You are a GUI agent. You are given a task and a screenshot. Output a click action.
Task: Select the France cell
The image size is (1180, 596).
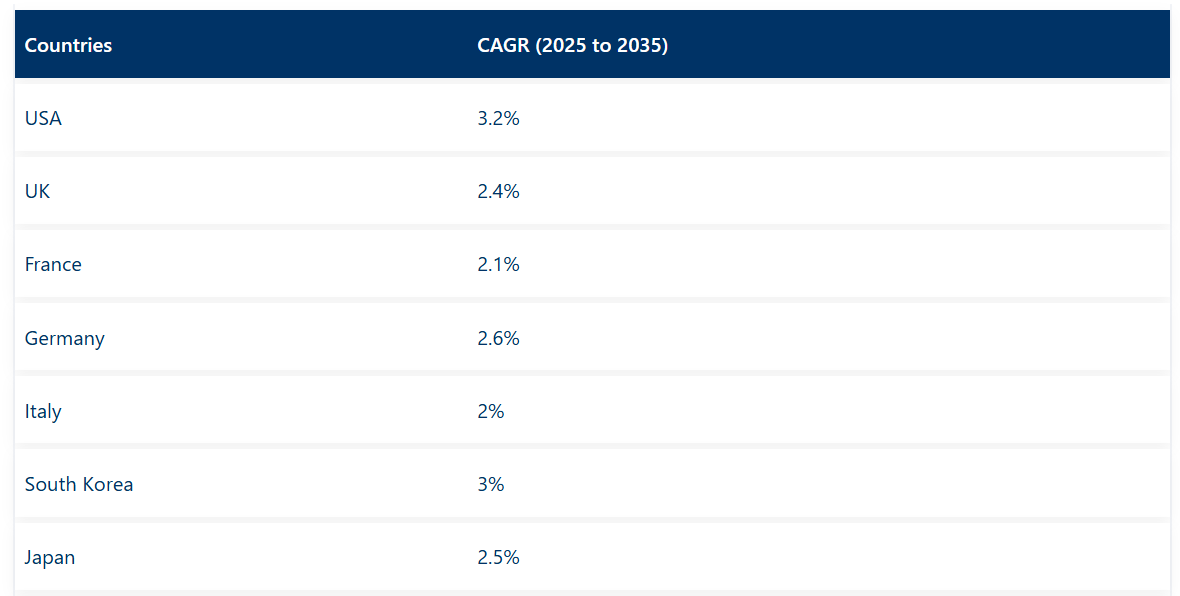(x=53, y=264)
